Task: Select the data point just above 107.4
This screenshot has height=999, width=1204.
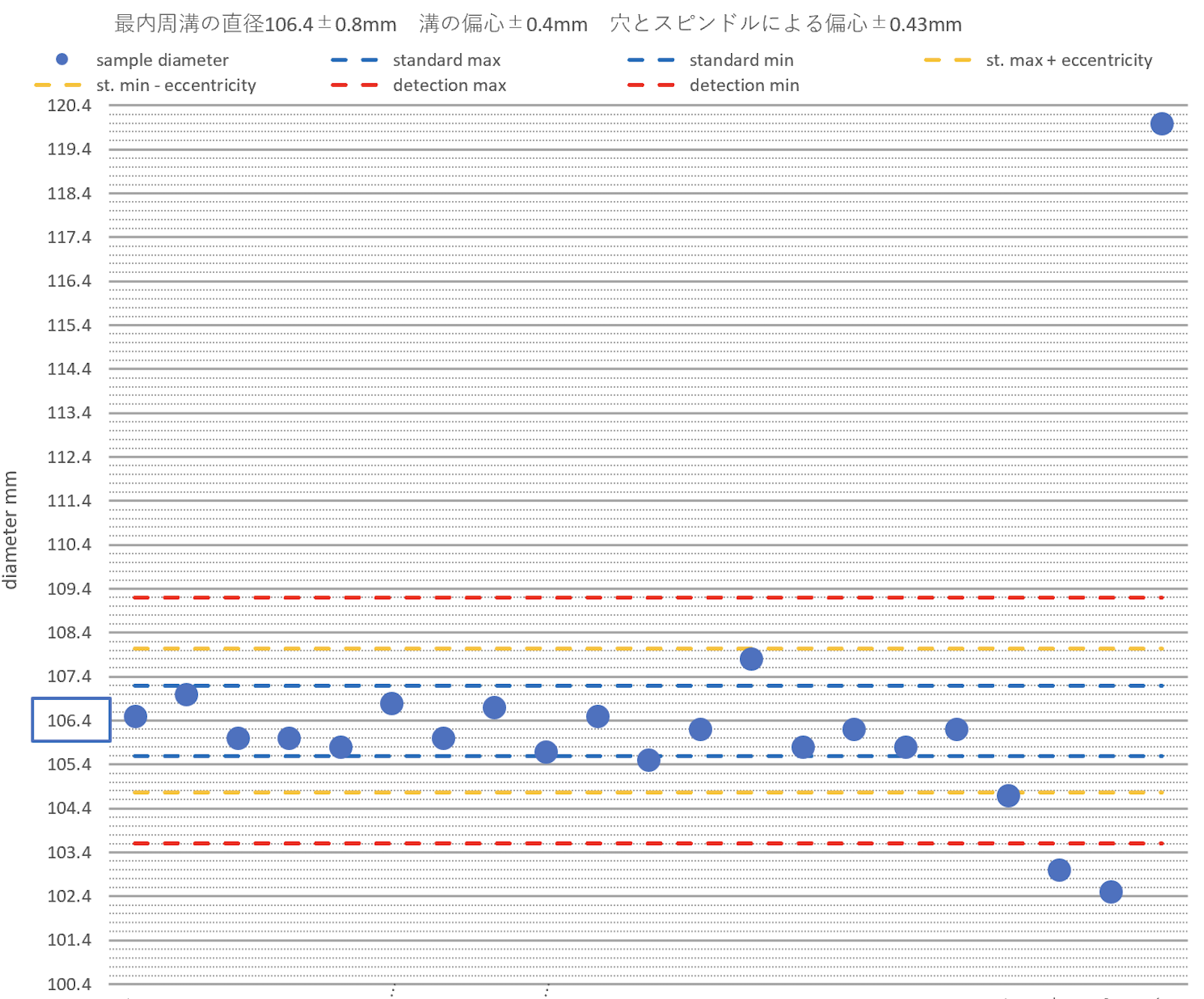Action: 751,659
